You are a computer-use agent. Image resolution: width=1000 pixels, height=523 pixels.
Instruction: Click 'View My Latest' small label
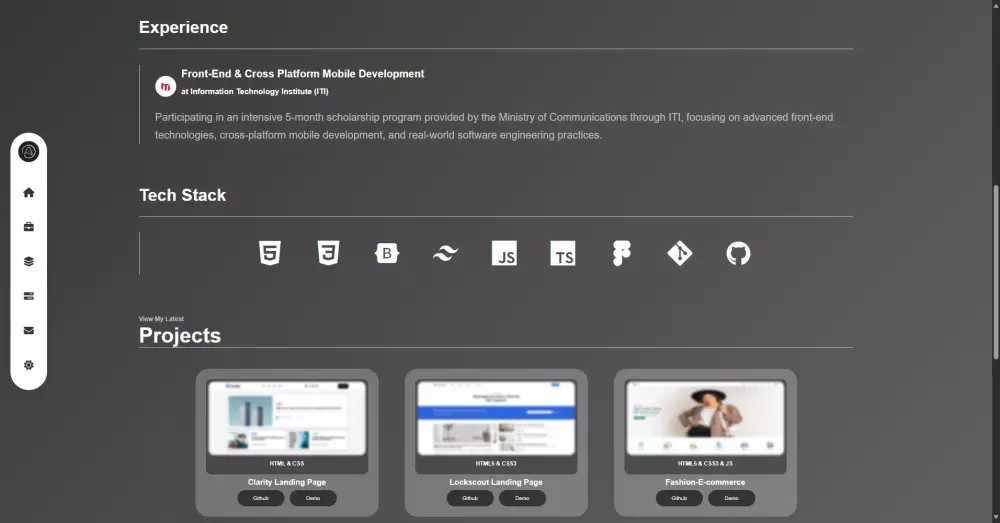point(161,319)
